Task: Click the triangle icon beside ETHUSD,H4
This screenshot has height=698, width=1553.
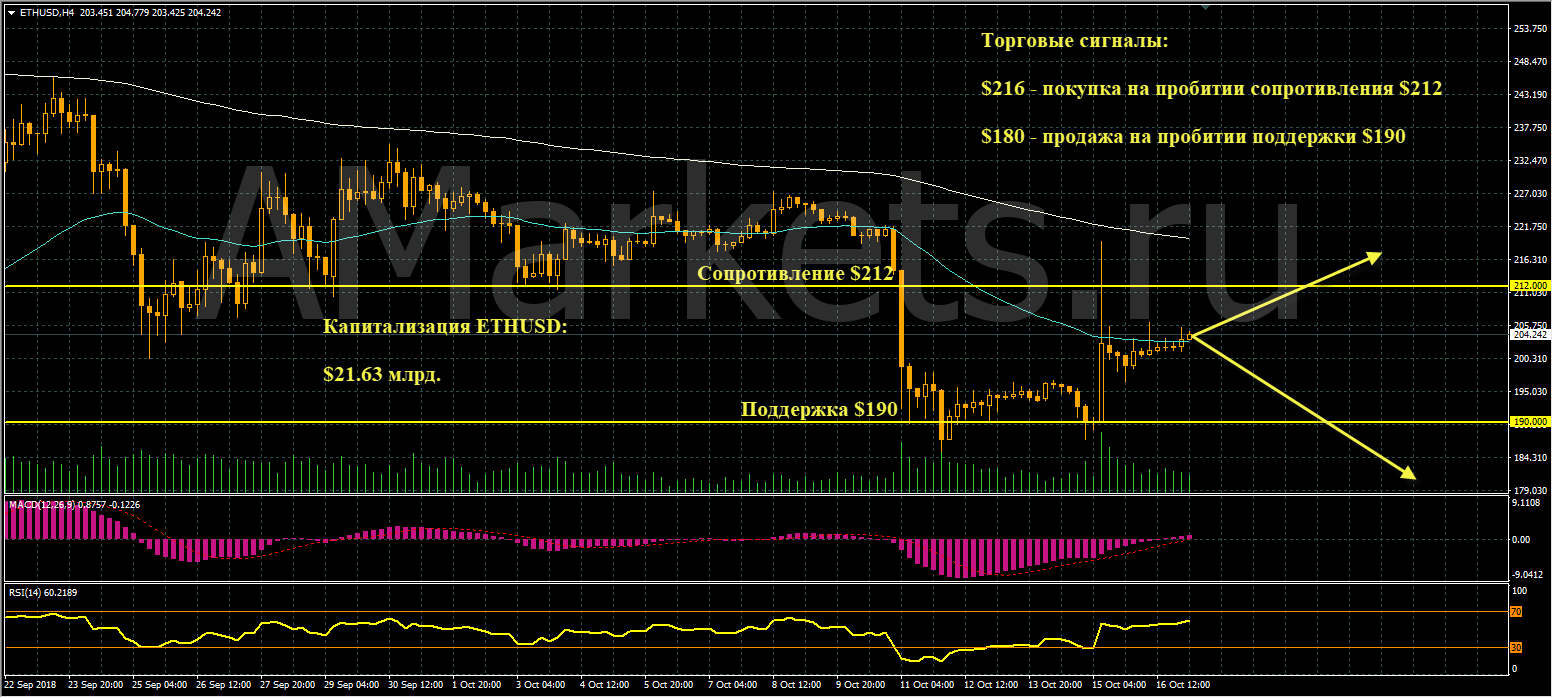Action: pos(10,13)
